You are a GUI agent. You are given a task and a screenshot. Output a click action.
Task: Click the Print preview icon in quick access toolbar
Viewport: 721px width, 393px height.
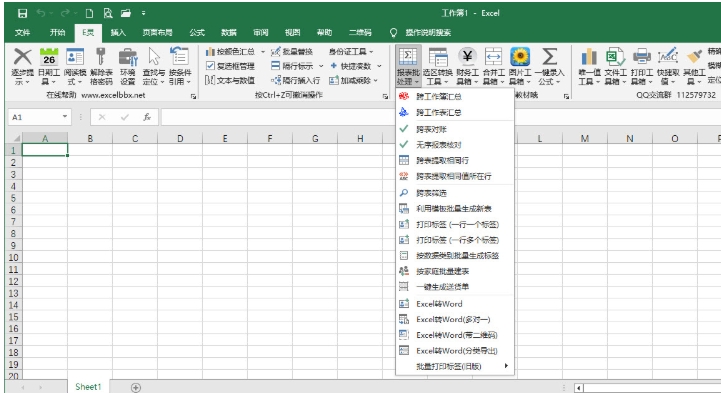coord(108,13)
